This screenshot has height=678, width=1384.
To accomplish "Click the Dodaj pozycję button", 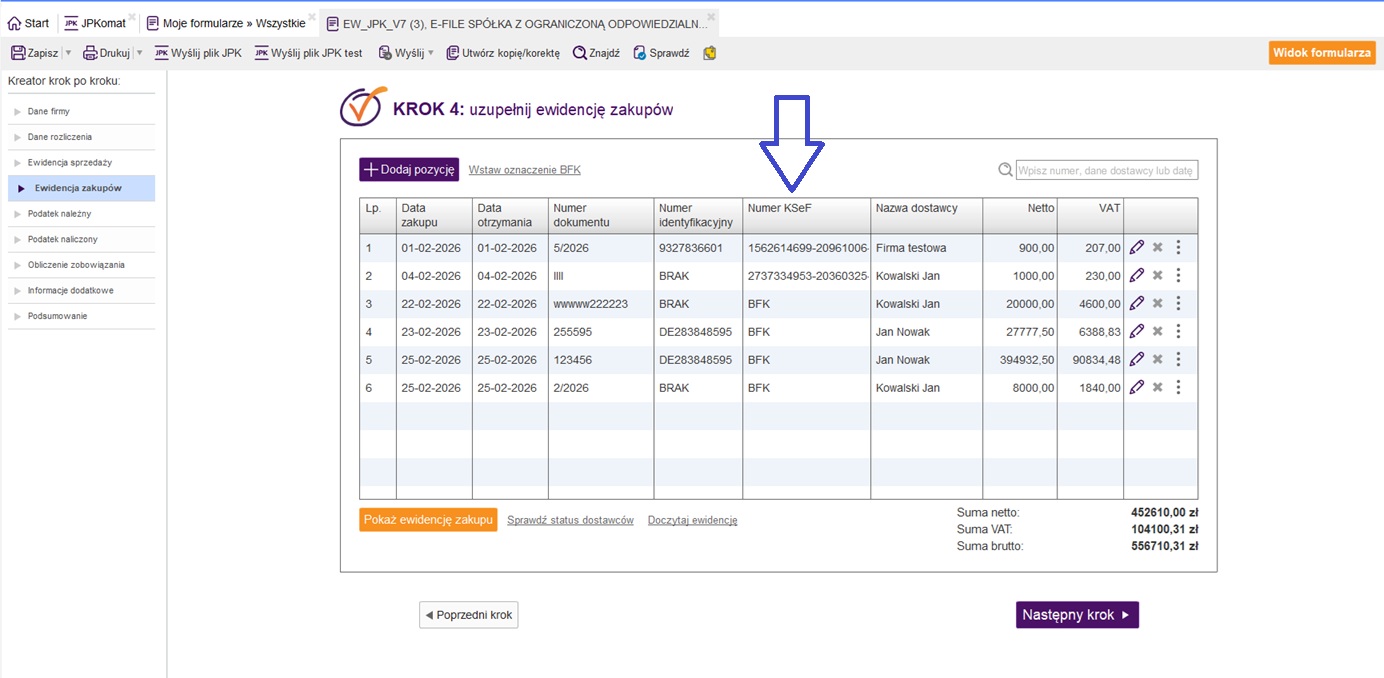I will 408,170.
